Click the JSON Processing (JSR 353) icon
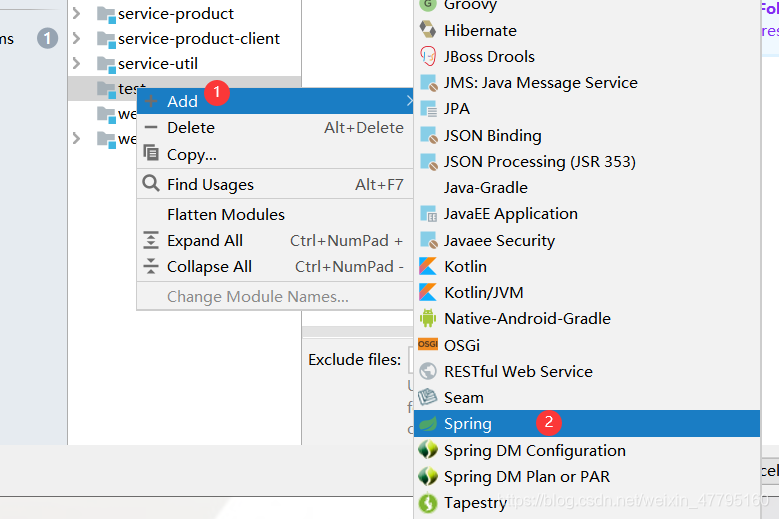 tap(428, 161)
